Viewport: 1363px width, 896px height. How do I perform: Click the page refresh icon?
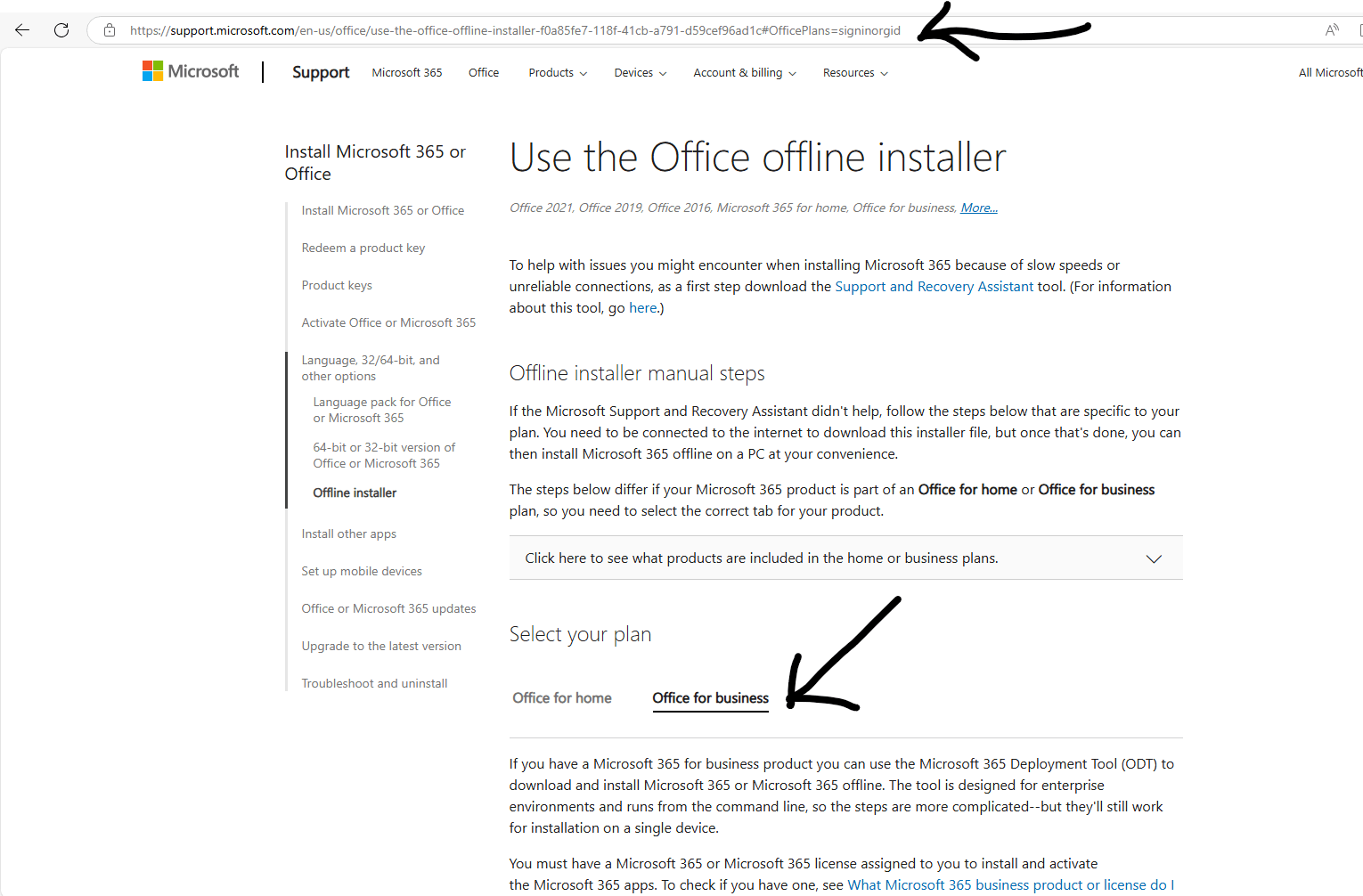[61, 29]
